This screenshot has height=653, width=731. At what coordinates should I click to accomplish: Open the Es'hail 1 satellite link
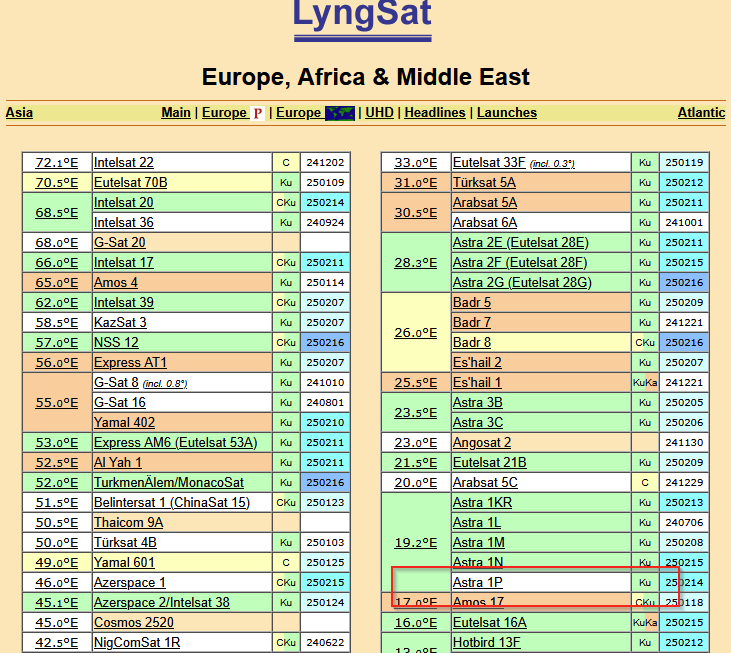(x=477, y=383)
